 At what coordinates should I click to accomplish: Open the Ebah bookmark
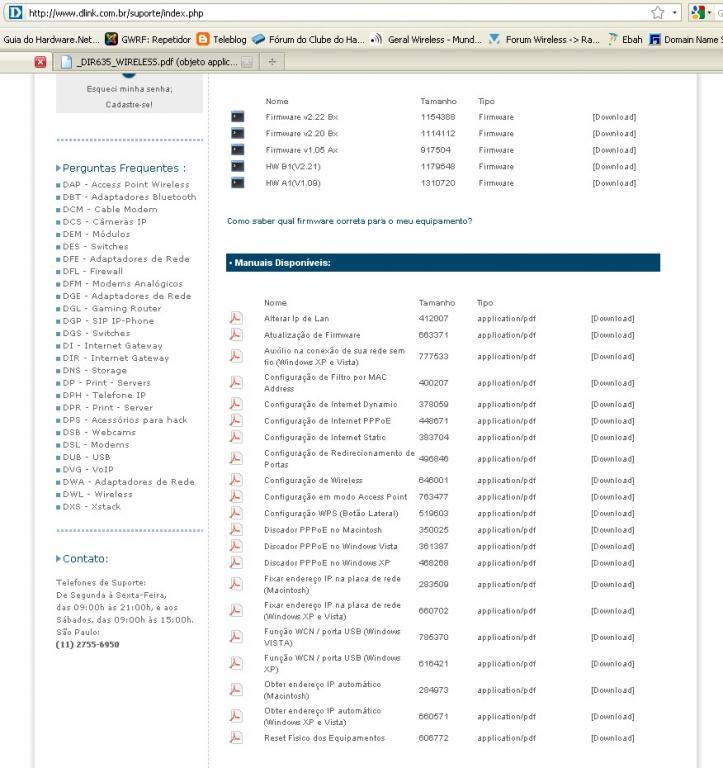tap(625, 39)
